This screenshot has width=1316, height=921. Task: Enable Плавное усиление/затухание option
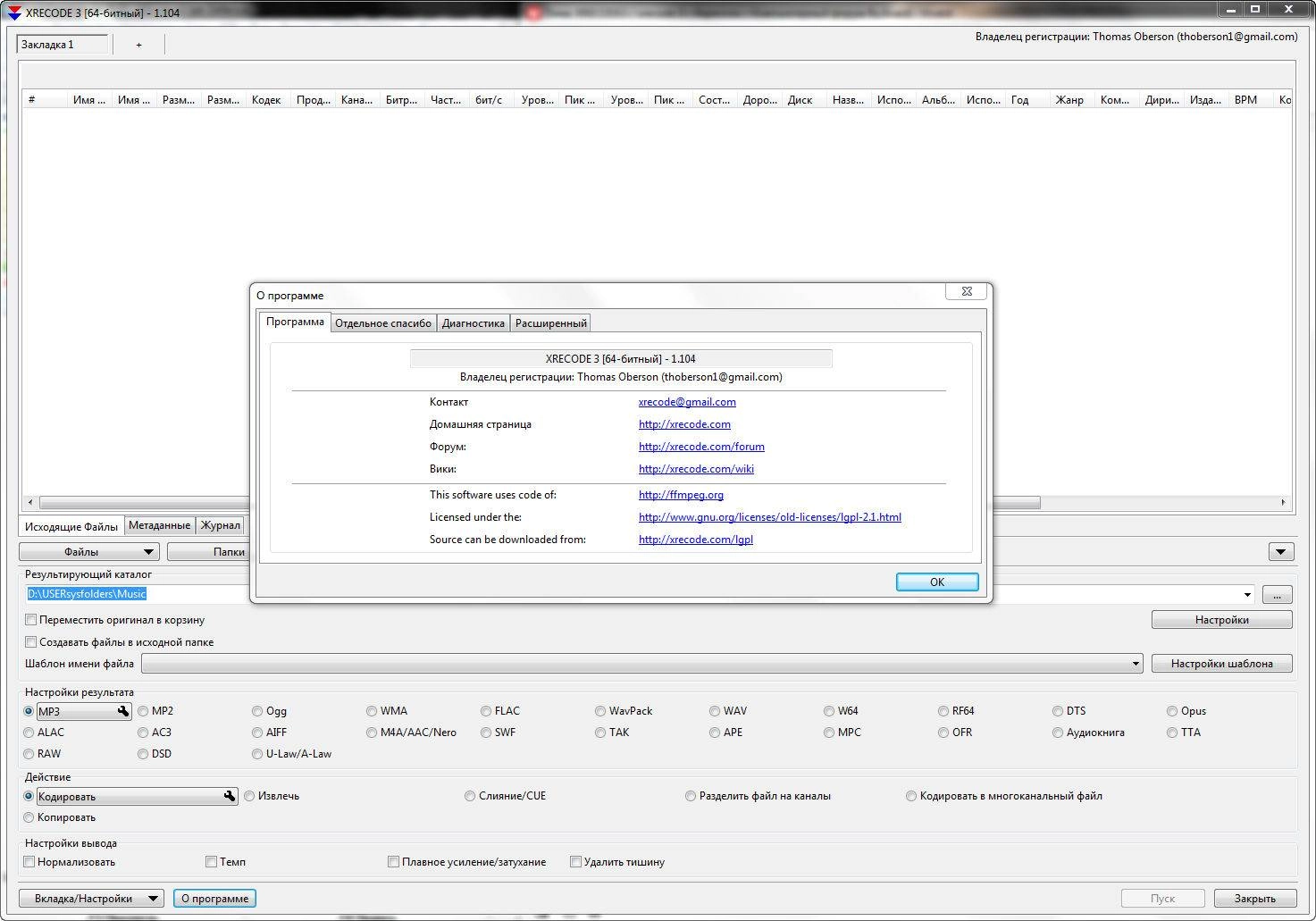point(393,862)
